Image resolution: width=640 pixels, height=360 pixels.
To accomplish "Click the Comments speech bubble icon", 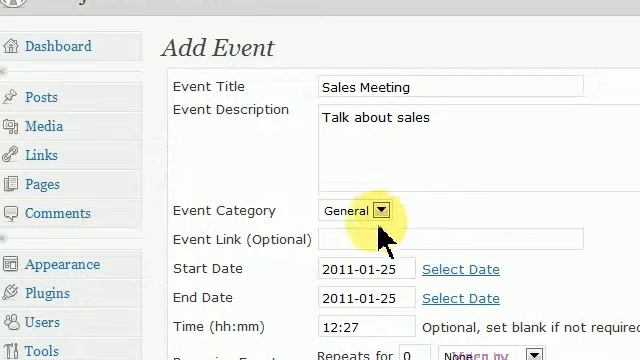I will point(11,213).
